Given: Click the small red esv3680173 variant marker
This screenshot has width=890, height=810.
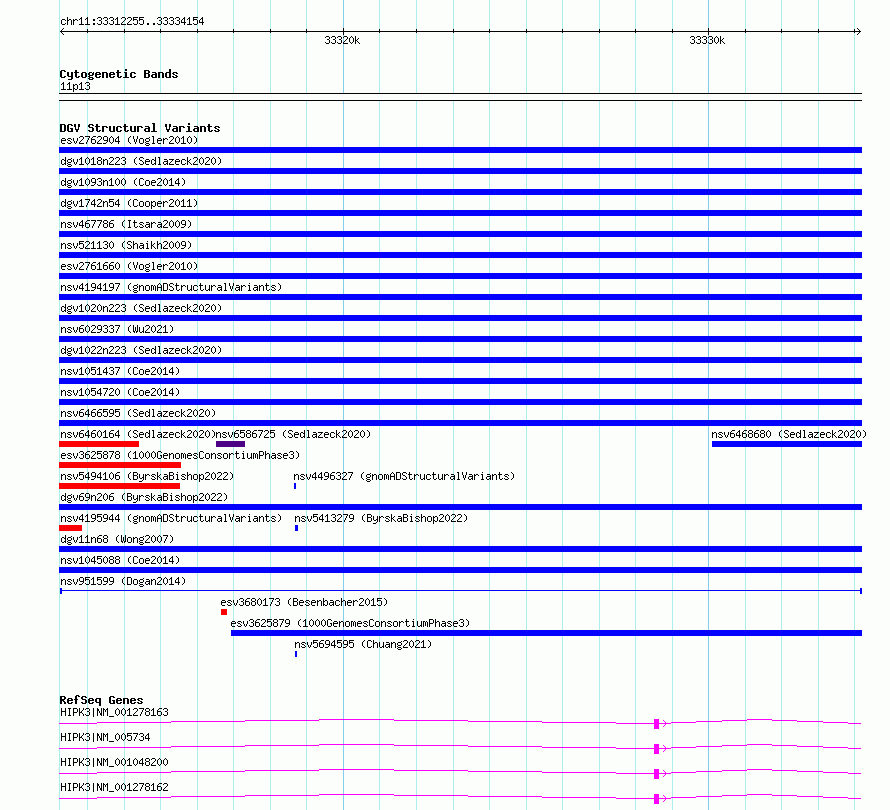Looking at the screenshot, I should pyautogui.click(x=224, y=612).
